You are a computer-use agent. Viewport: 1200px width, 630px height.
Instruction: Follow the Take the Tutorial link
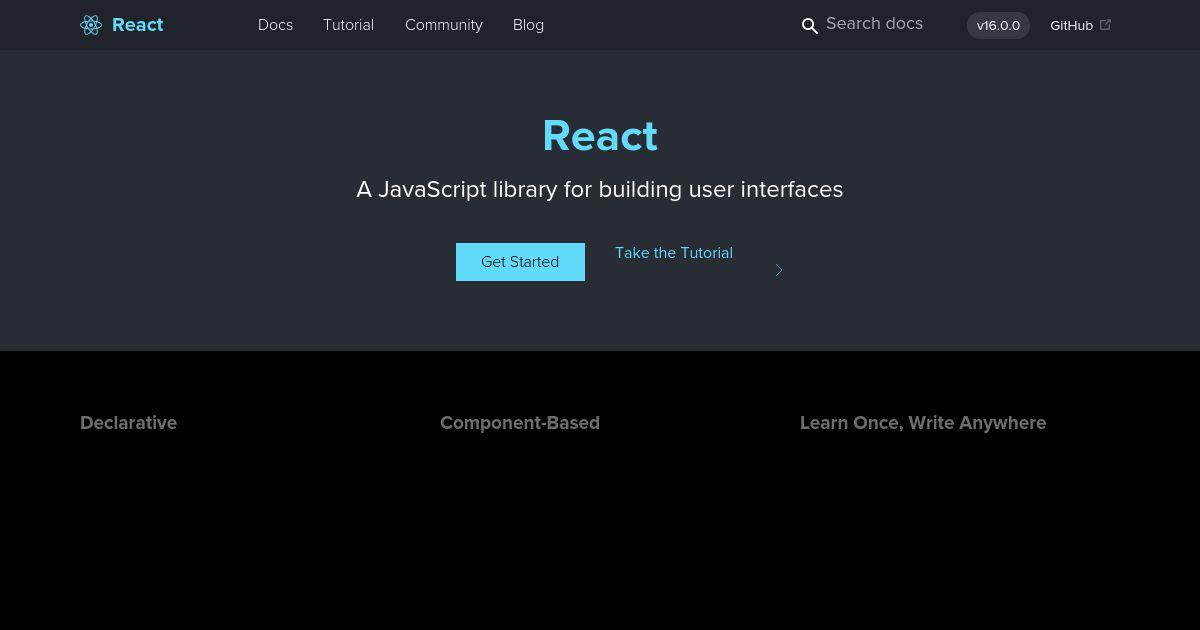coord(674,253)
